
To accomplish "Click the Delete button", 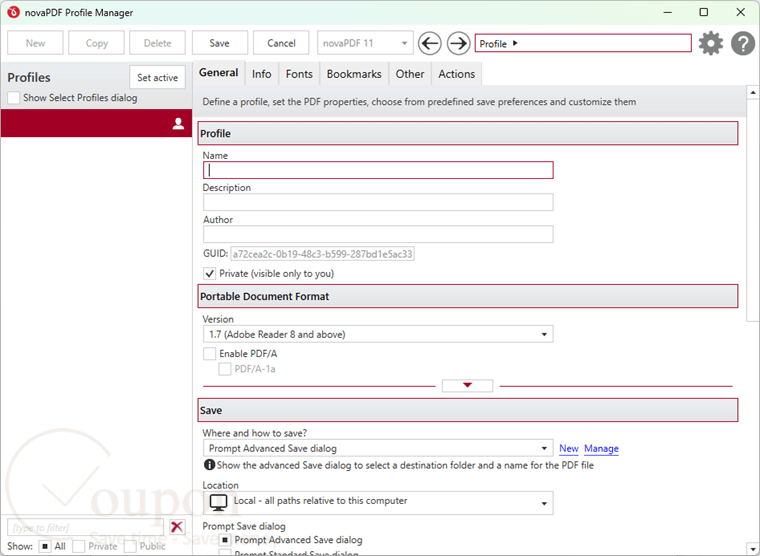I will click(x=158, y=43).
